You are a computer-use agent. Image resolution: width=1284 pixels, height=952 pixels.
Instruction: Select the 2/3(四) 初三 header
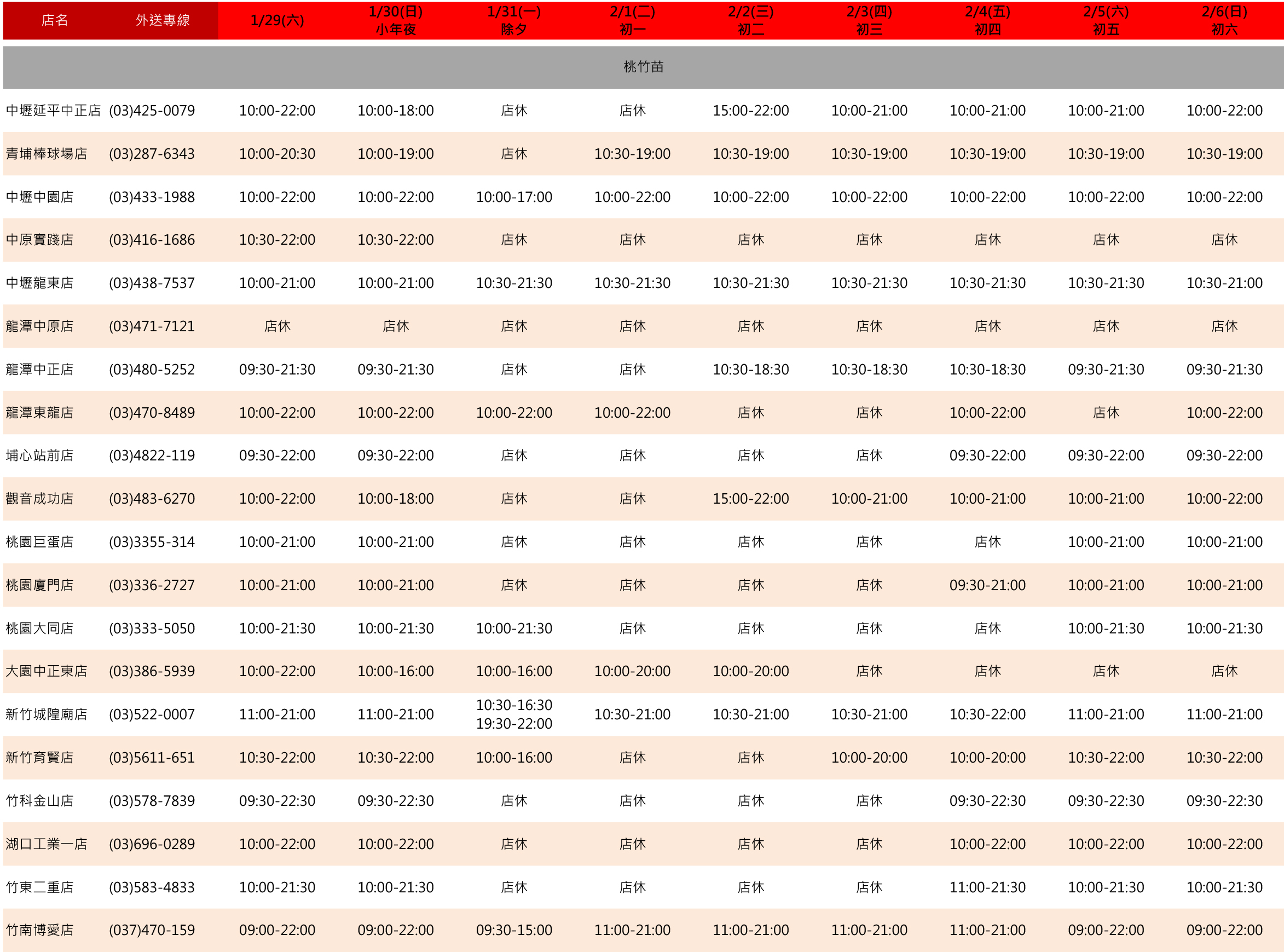point(869,21)
